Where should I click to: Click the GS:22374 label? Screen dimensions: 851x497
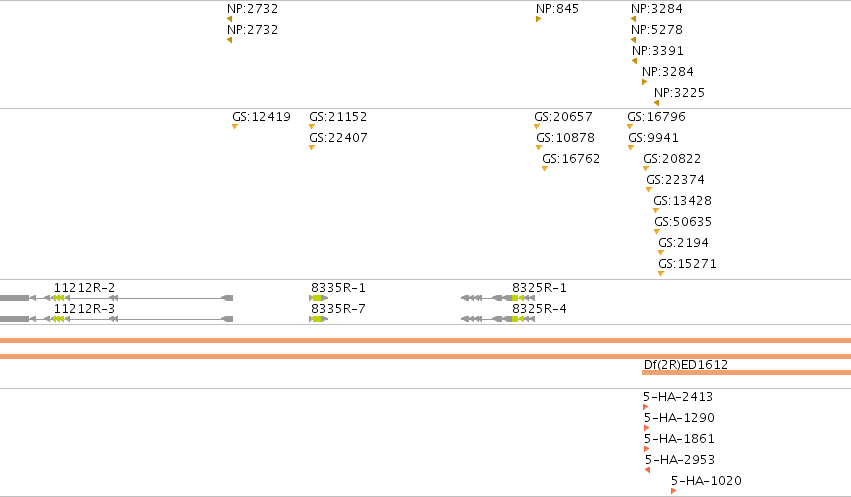(x=675, y=180)
